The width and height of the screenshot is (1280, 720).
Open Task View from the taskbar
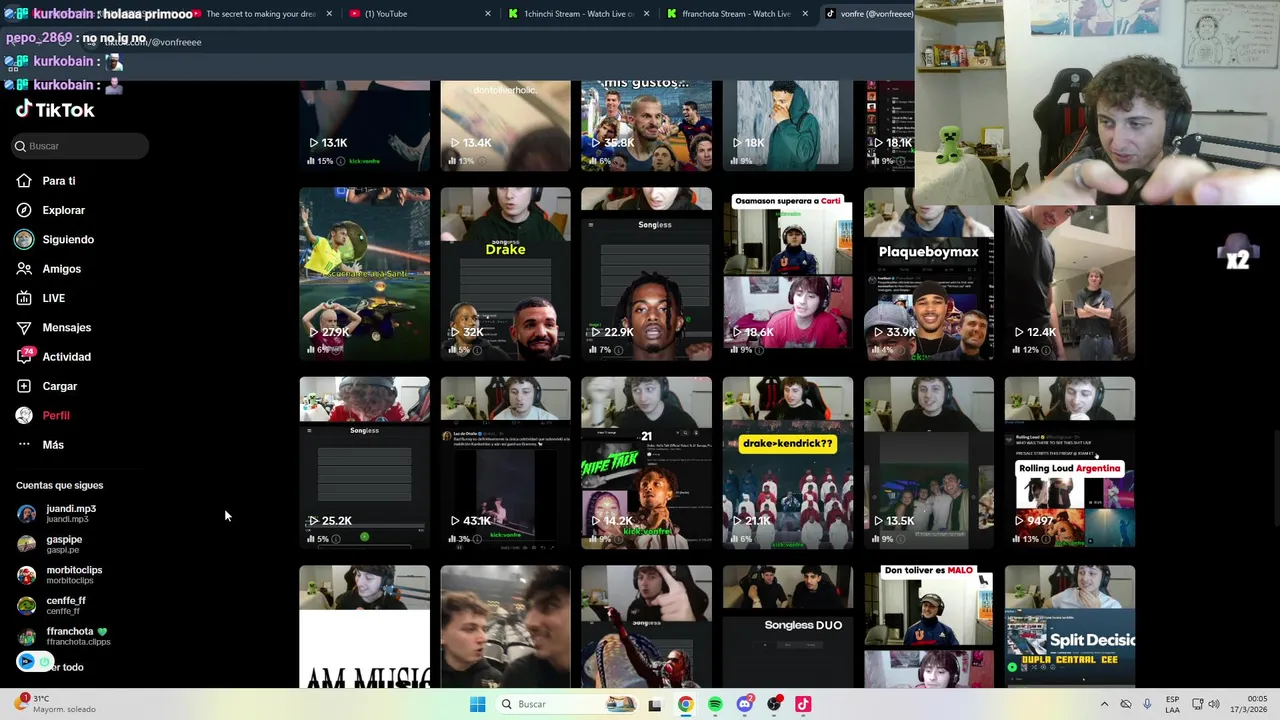point(655,704)
